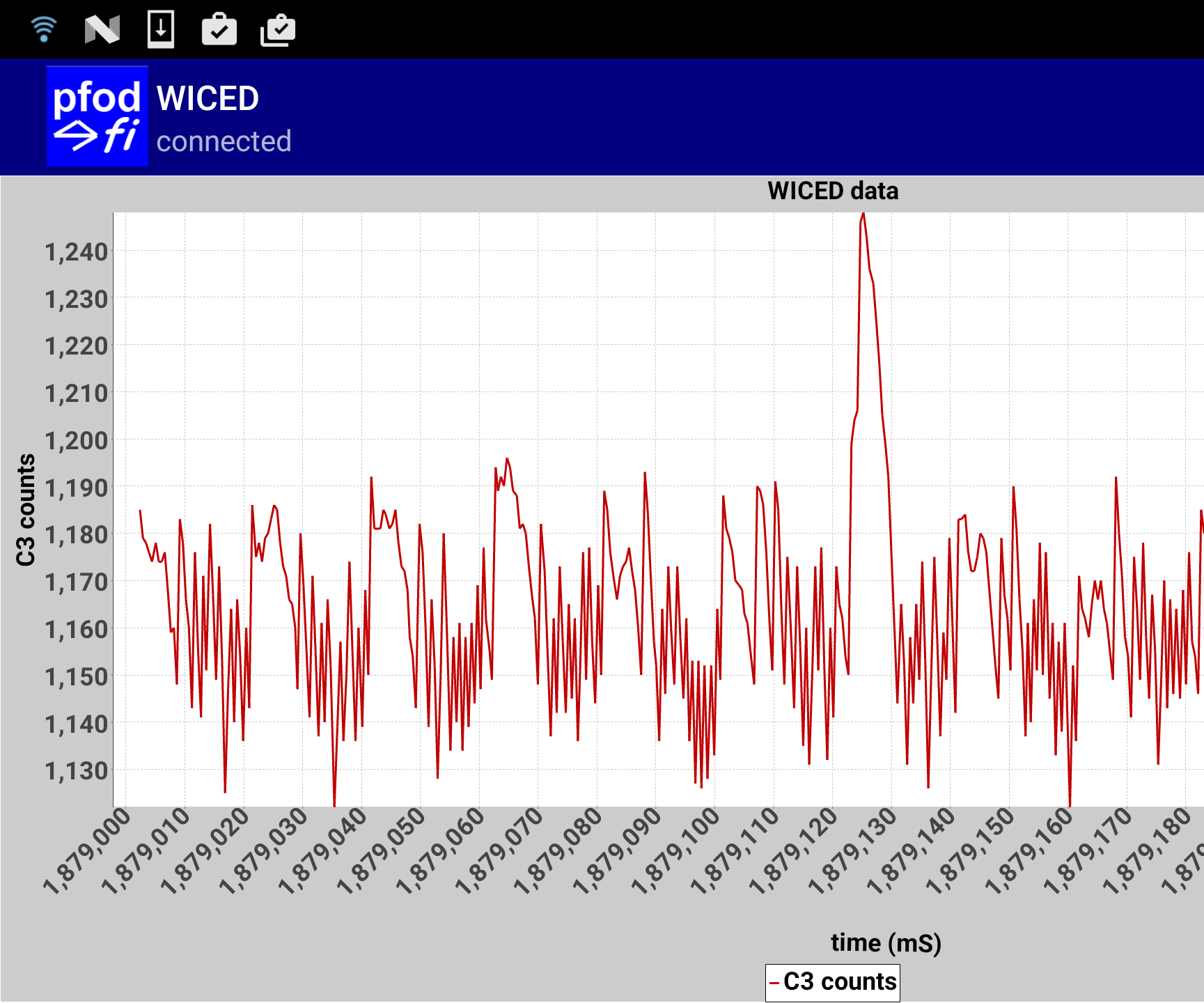This screenshot has width=1204, height=1003.
Task: Click the 1,210 y-axis tick label
Action: (x=77, y=393)
